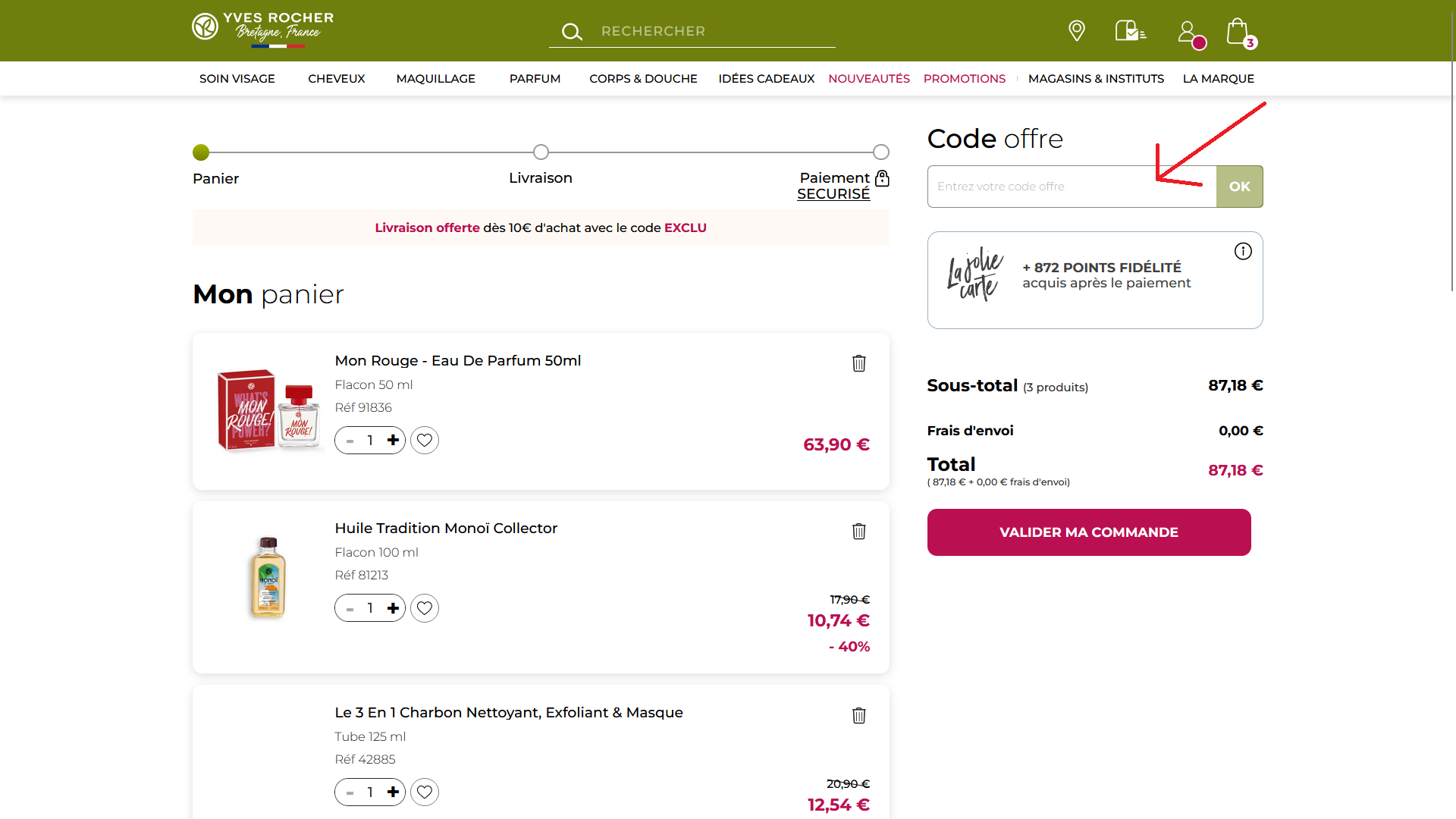
Task: Decrease Huile Monoï quantity with minus
Action: coord(350,609)
